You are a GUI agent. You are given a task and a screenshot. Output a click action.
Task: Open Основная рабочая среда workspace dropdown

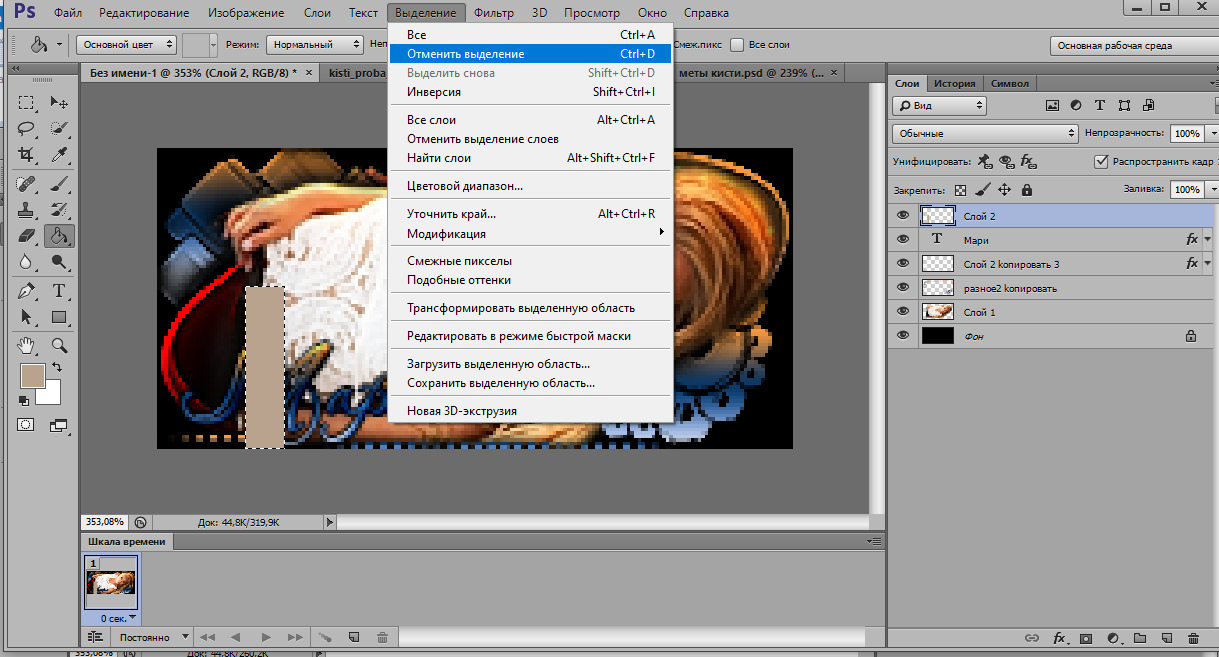(x=1134, y=45)
